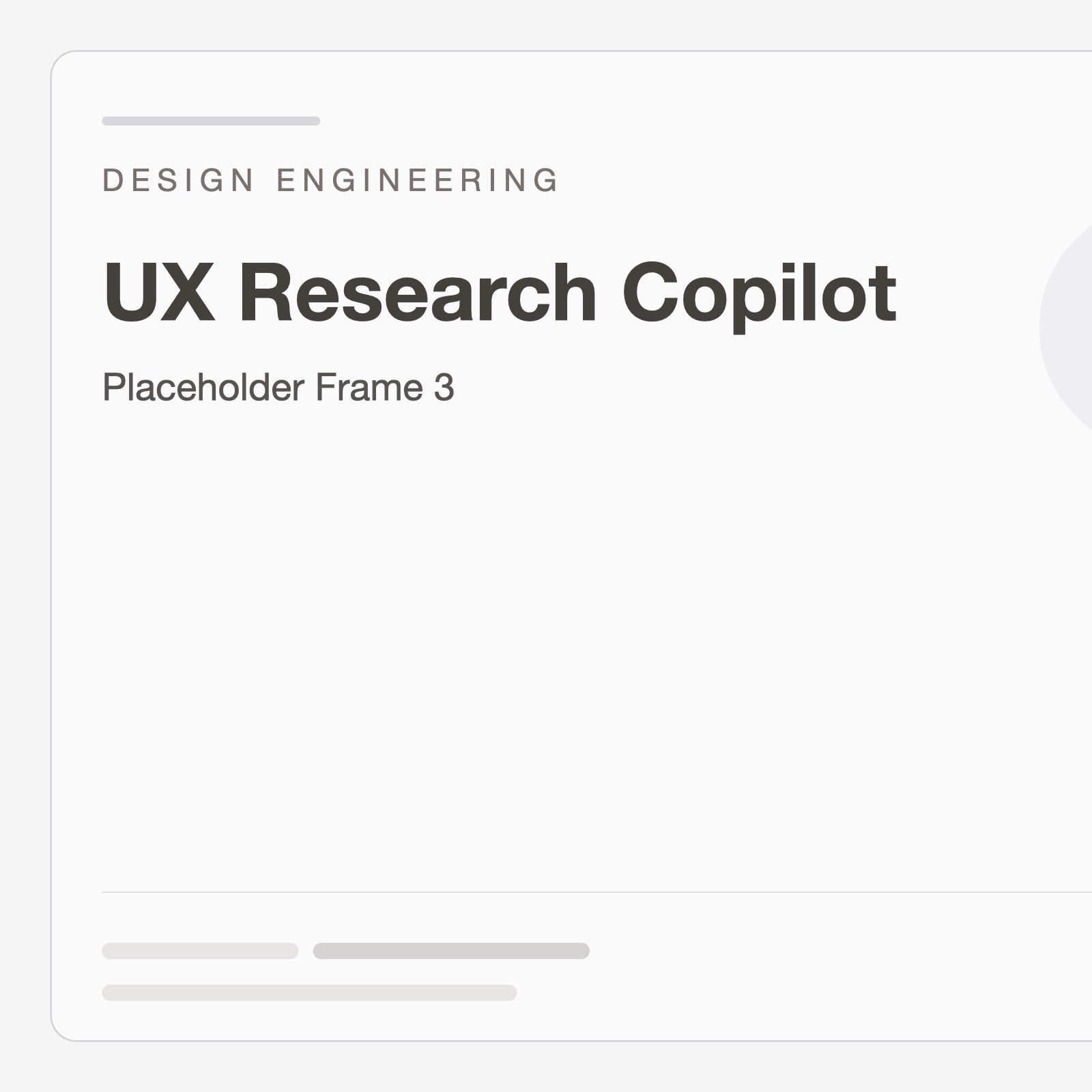Click the card's rounded top-left corner border
The image size is (1092, 1092).
58,58
